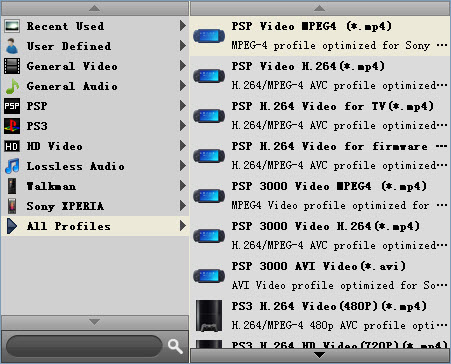Click PSP 3000 AVI Video device icon
The image size is (451, 364).
(x=209, y=276)
